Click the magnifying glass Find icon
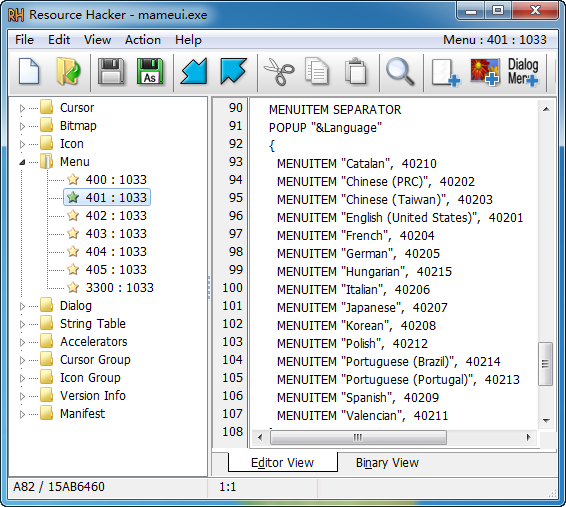The width and height of the screenshot is (566, 507). pos(400,71)
